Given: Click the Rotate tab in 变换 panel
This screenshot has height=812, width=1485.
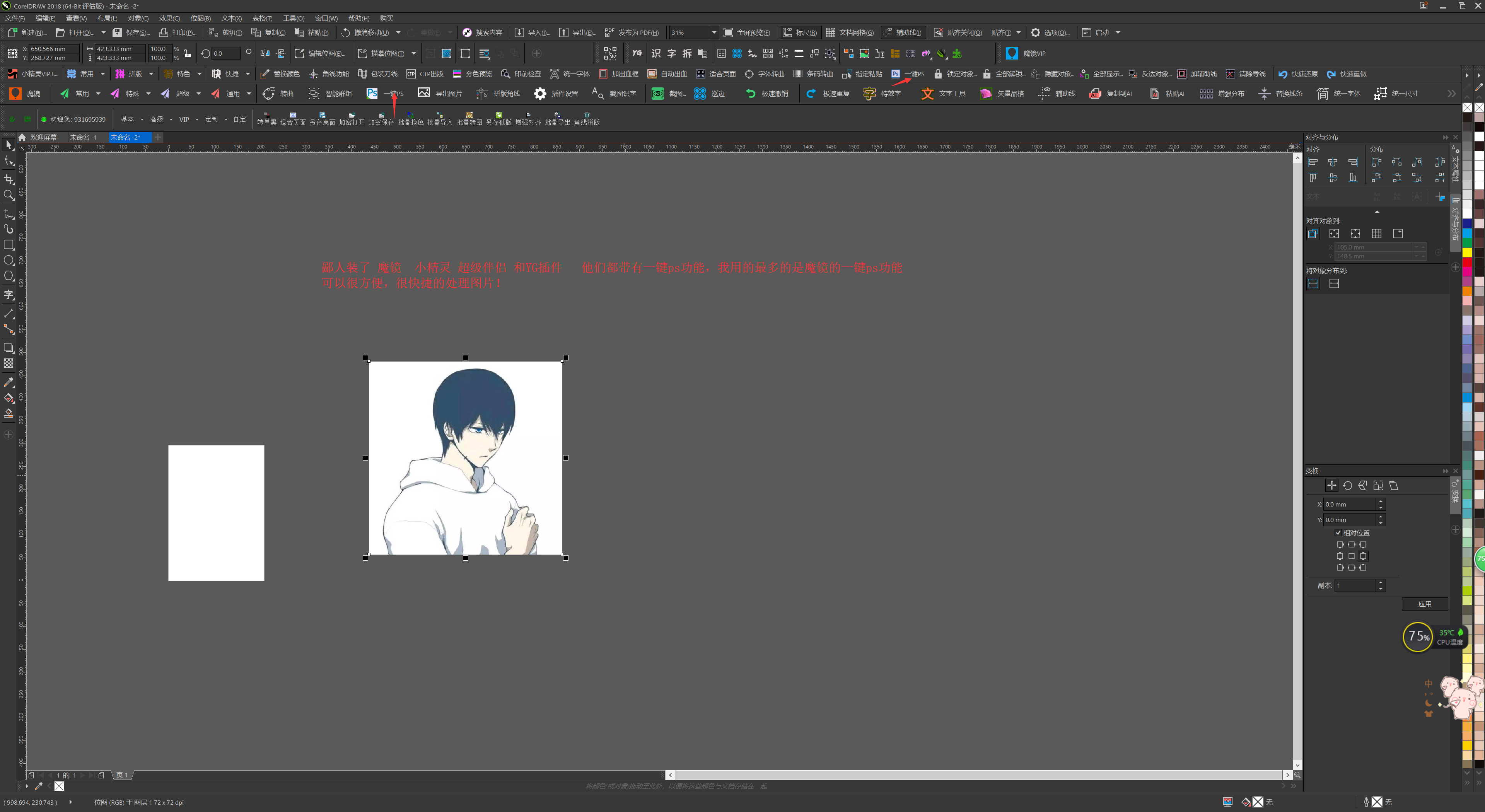Looking at the screenshot, I should coord(1347,486).
